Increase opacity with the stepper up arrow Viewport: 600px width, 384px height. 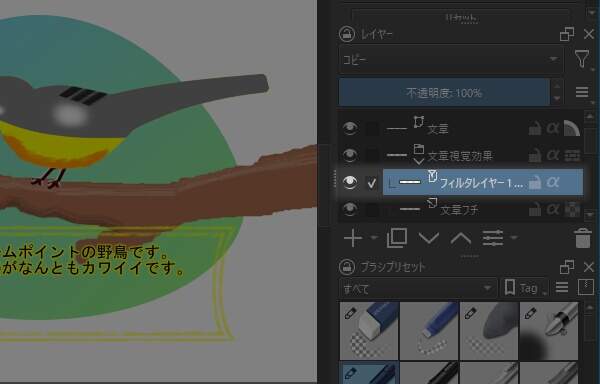[556, 86]
